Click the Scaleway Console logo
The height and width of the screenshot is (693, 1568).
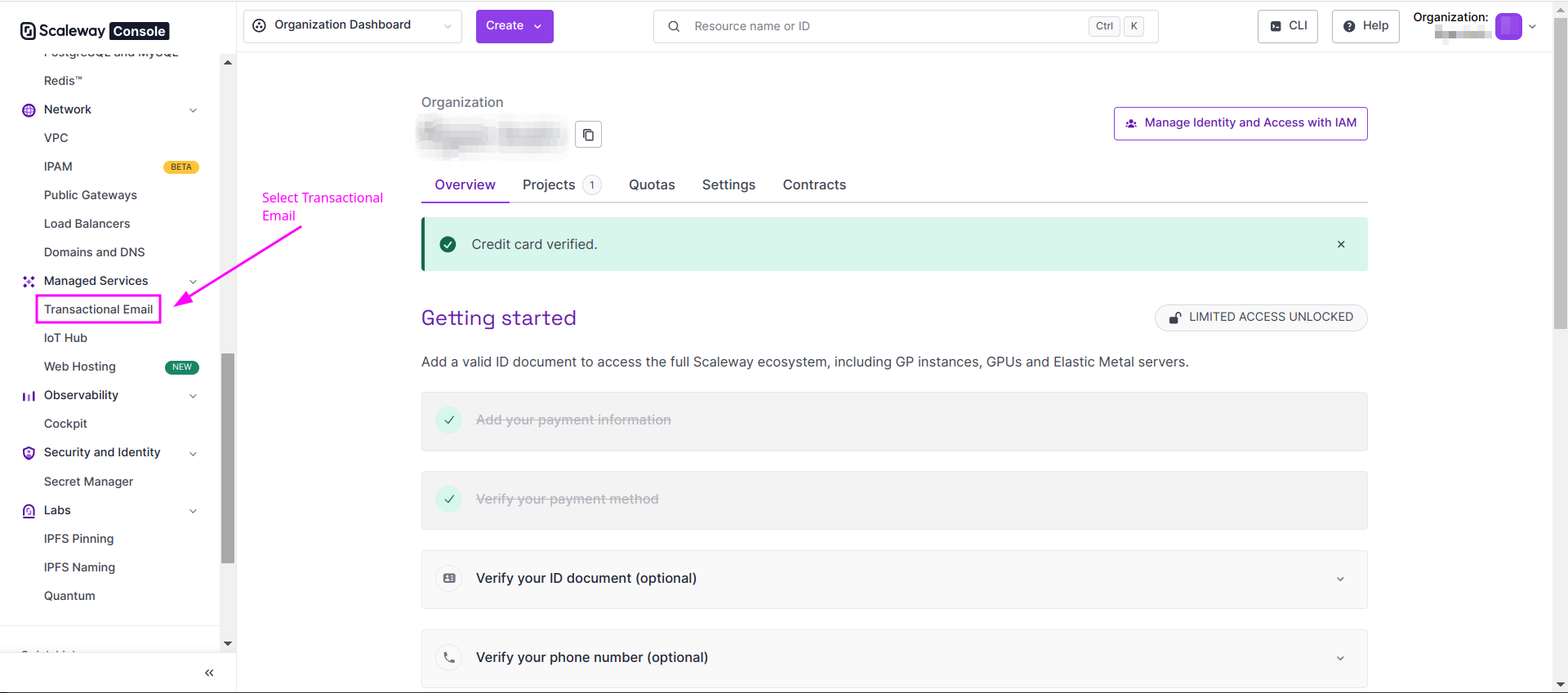pos(94,31)
